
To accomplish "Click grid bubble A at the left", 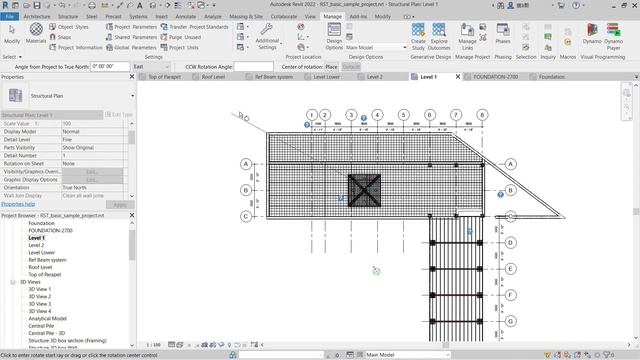I will 246,164.
